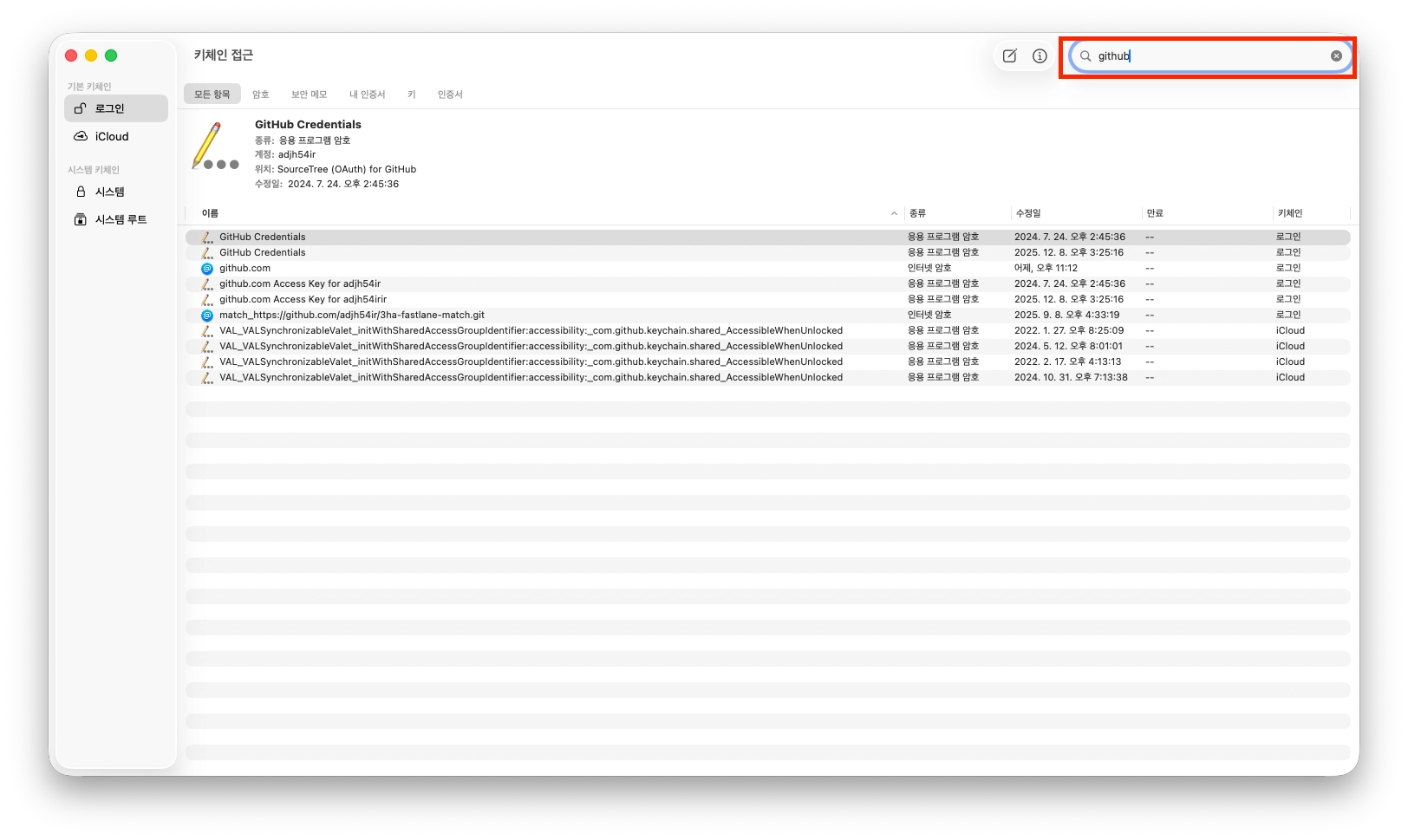
Task: Click "위치: SourceTree (OAuth) for GitHub" in details
Action: click(x=336, y=169)
